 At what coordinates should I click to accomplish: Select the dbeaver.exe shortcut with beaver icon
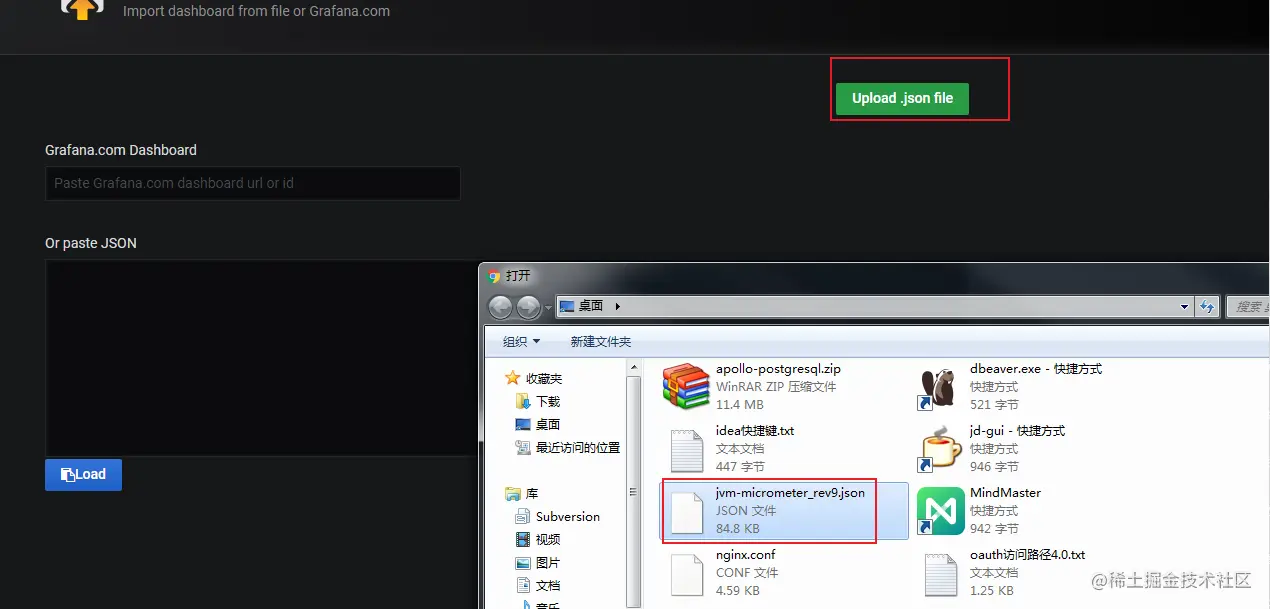[1038, 387]
